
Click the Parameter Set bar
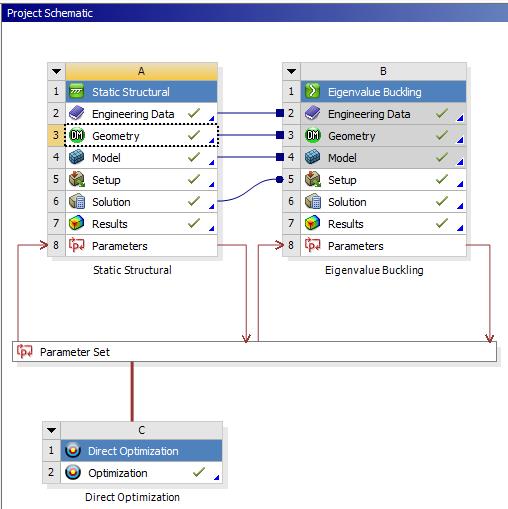254,351
